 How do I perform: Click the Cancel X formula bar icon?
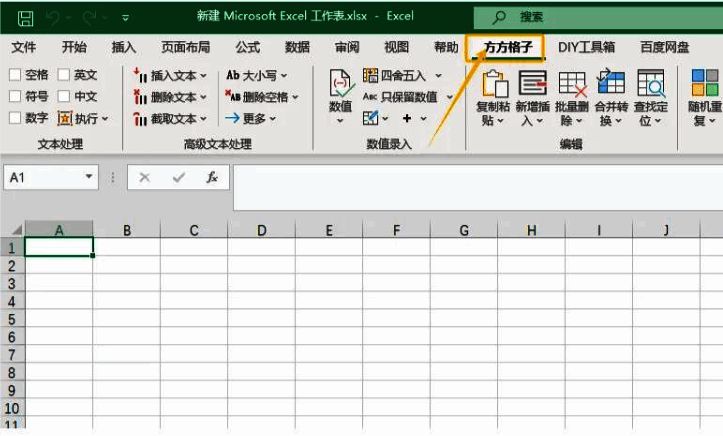pos(144,177)
